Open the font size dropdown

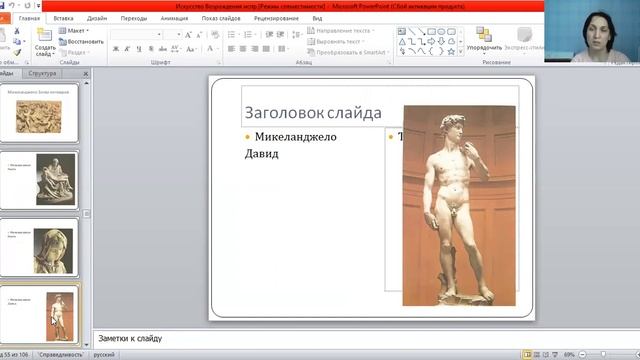coord(178,35)
